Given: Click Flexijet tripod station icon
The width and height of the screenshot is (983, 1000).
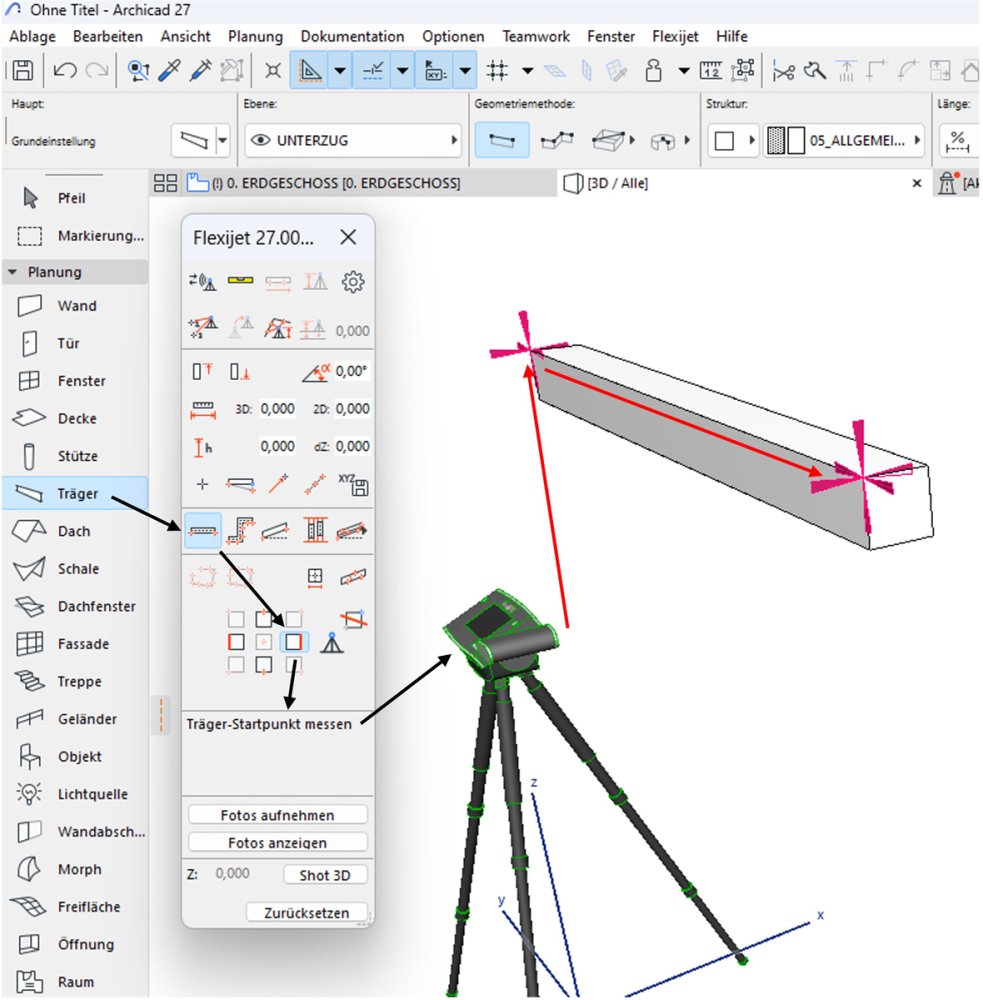Looking at the screenshot, I should click(332, 643).
